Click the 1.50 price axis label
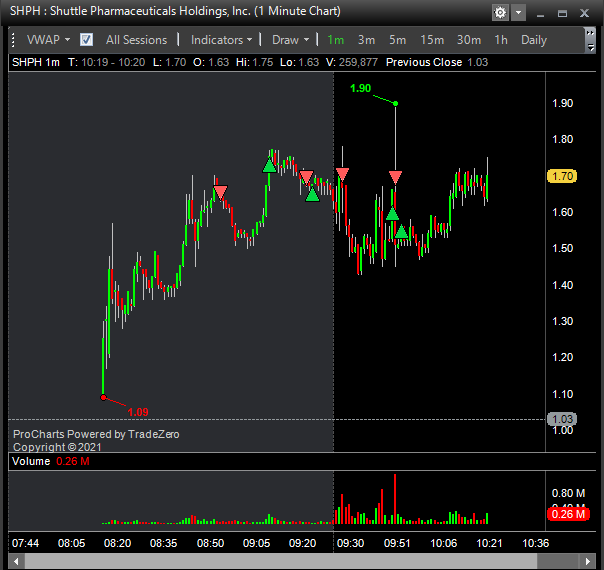The width and height of the screenshot is (604, 570). pyautogui.click(x=562, y=248)
